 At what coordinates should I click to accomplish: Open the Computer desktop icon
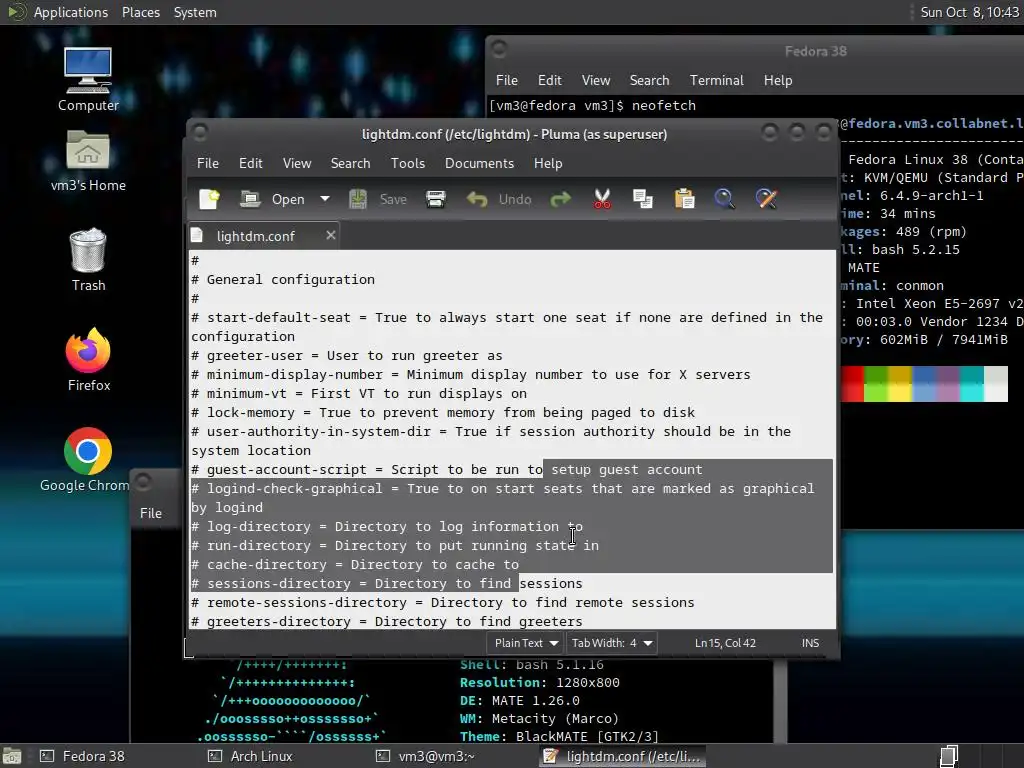pos(88,80)
